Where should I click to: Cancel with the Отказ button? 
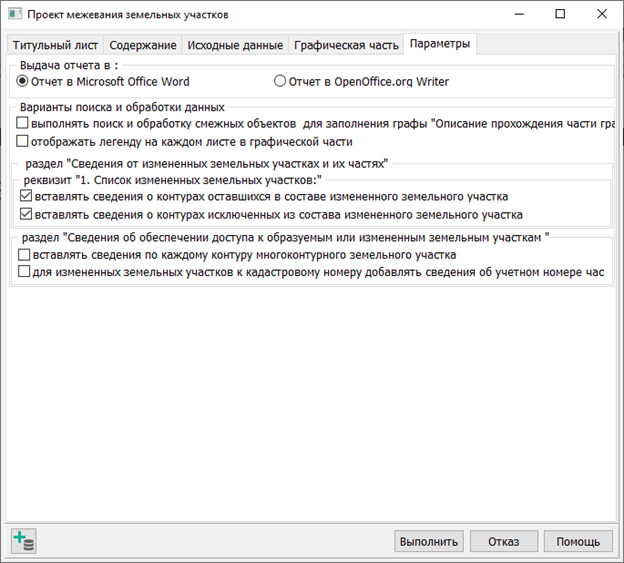click(x=504, y=542)
